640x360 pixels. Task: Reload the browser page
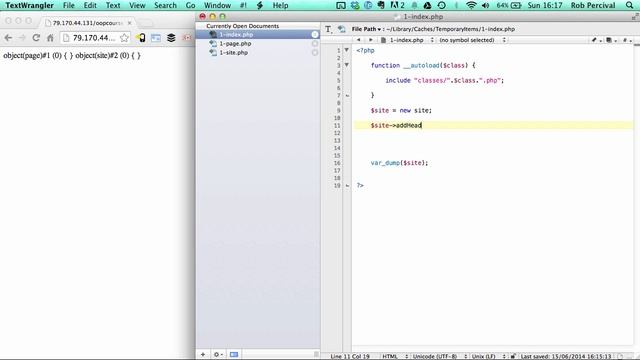tap(36, 38)
